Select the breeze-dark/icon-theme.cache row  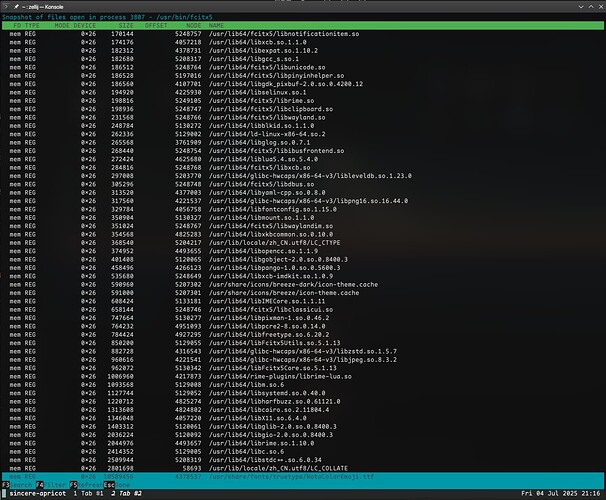(303, 284)
